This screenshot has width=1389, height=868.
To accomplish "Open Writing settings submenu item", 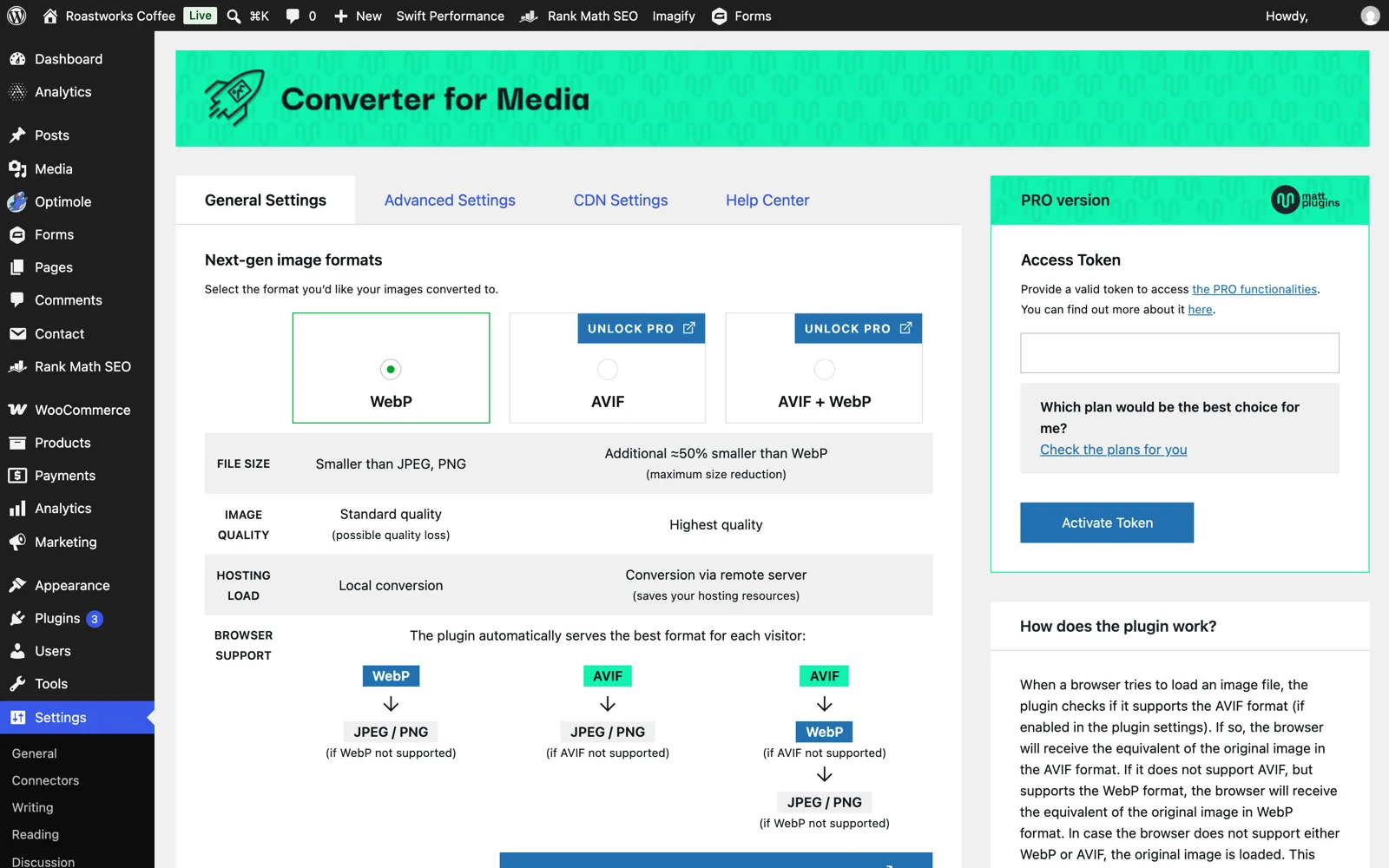I will tap(32, 807).
